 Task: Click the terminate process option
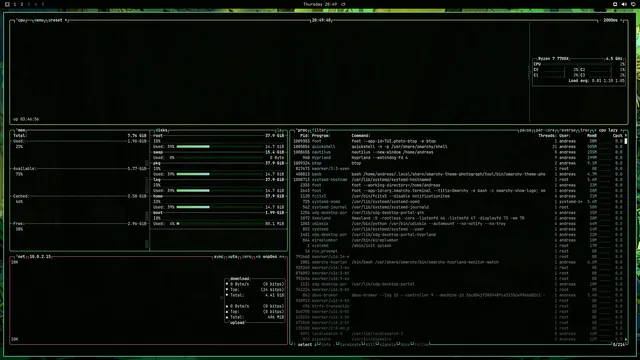349,345
